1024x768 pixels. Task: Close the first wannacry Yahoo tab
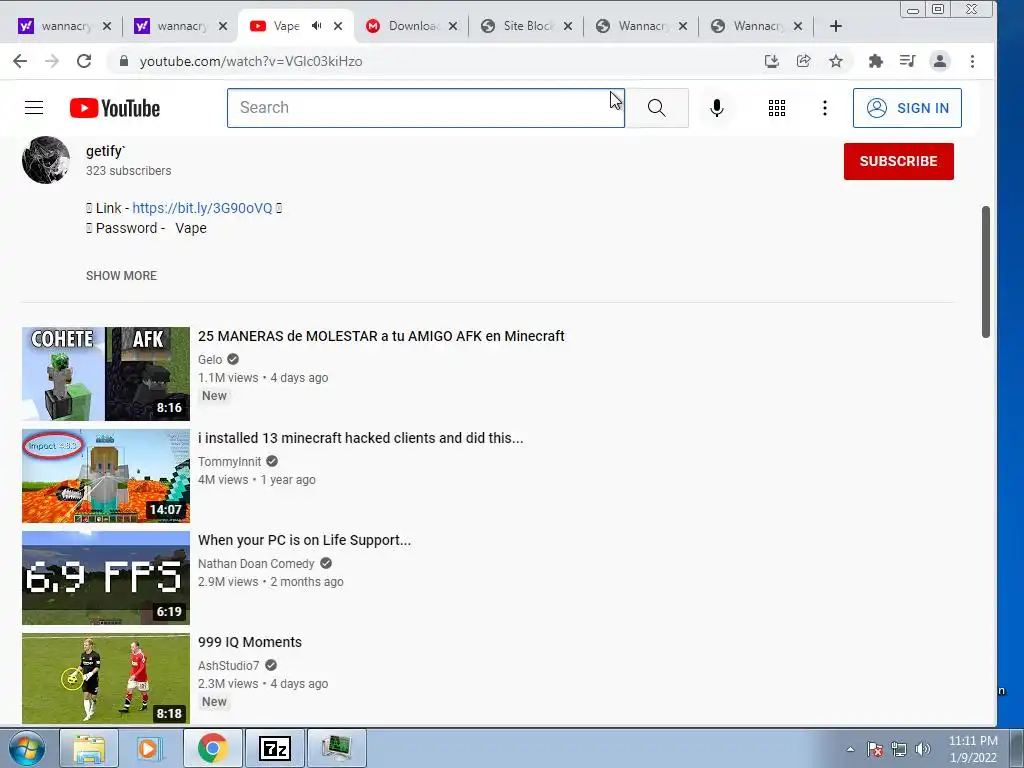[107, 26]
